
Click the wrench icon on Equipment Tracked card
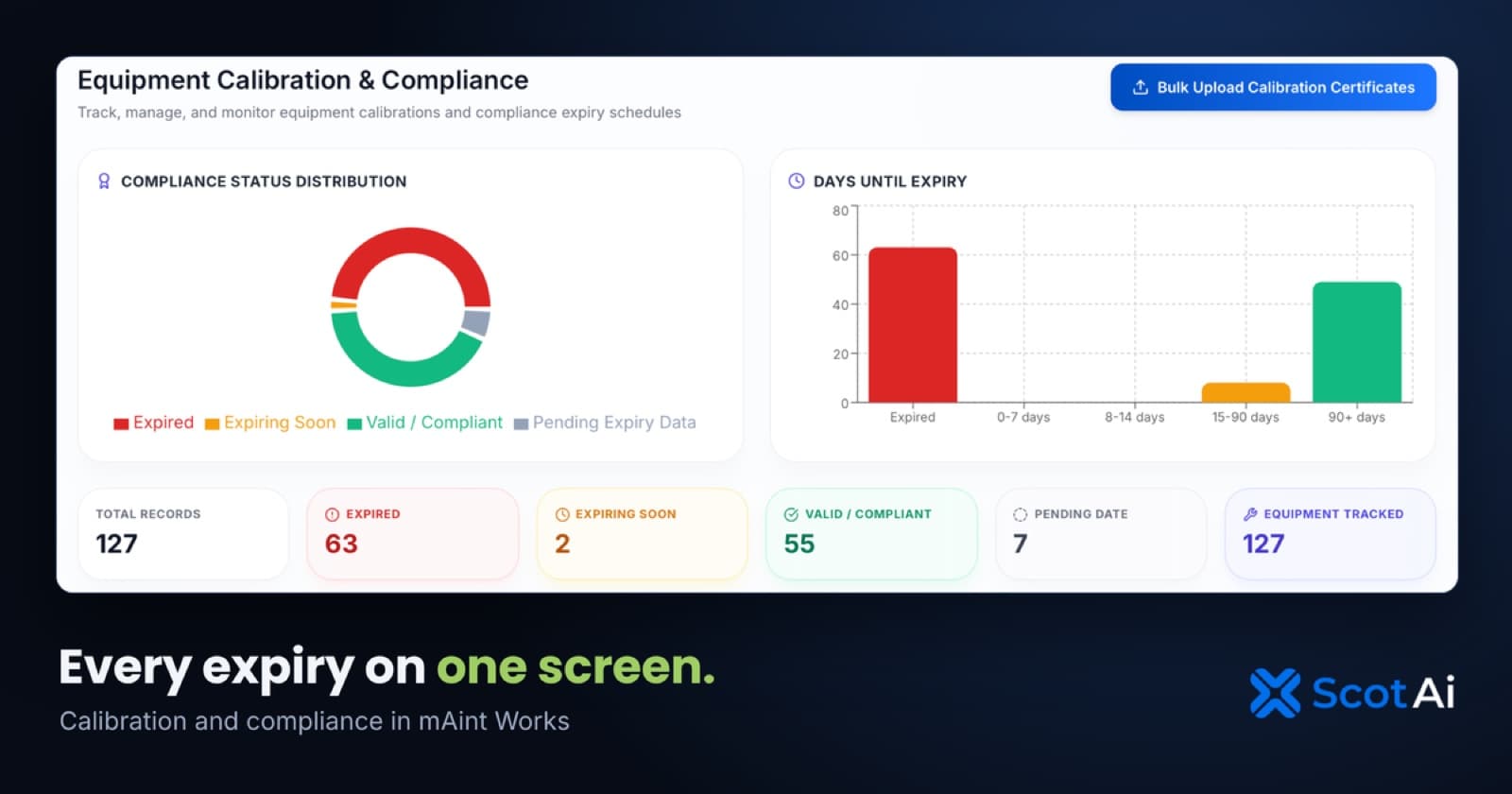1250,514
